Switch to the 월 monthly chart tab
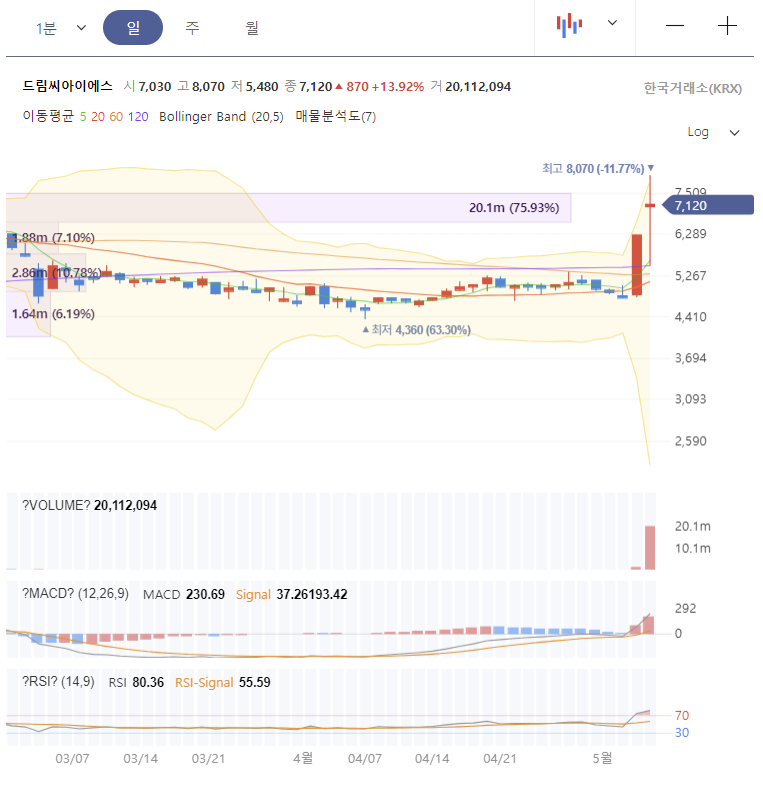 (252, 27)
